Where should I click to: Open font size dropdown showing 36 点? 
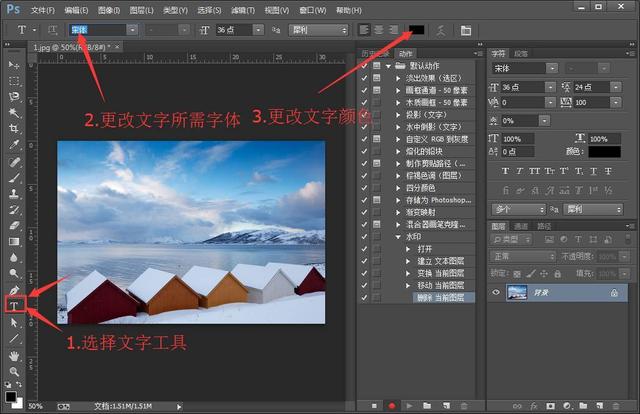(258, 30)
